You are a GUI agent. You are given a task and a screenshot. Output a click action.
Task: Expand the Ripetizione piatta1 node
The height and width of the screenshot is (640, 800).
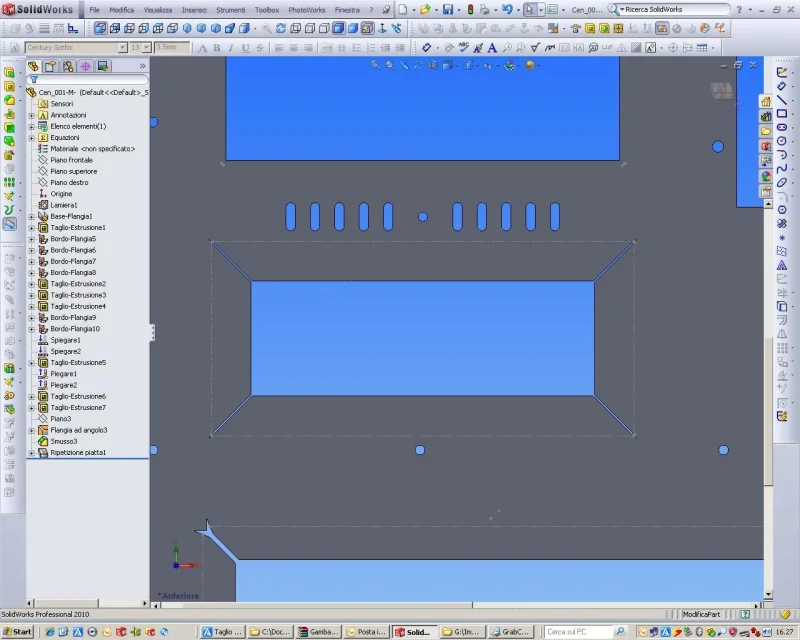(32, 453)
